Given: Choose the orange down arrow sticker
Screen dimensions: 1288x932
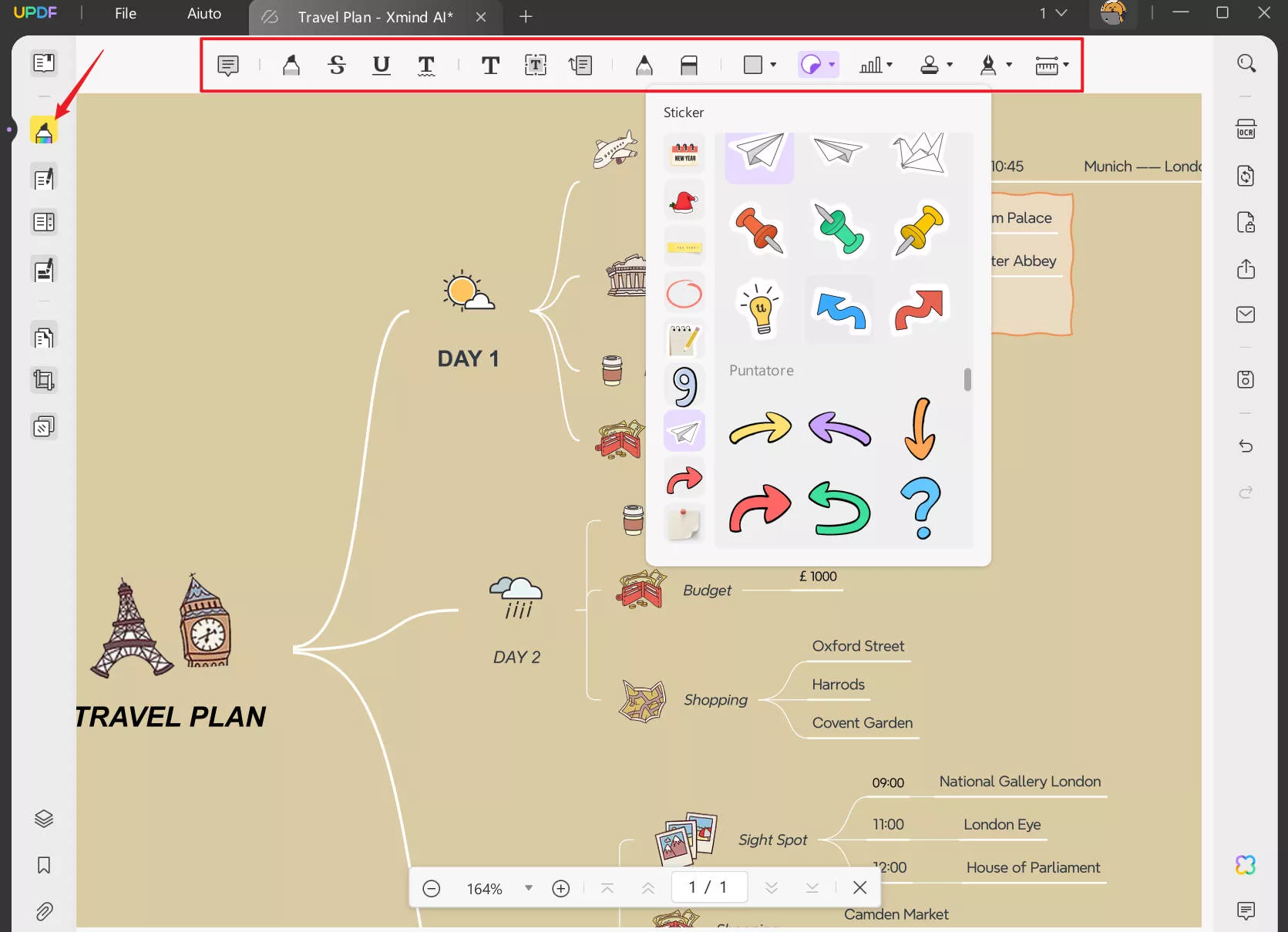Looking at the screenshot, I should coord(920,429).
